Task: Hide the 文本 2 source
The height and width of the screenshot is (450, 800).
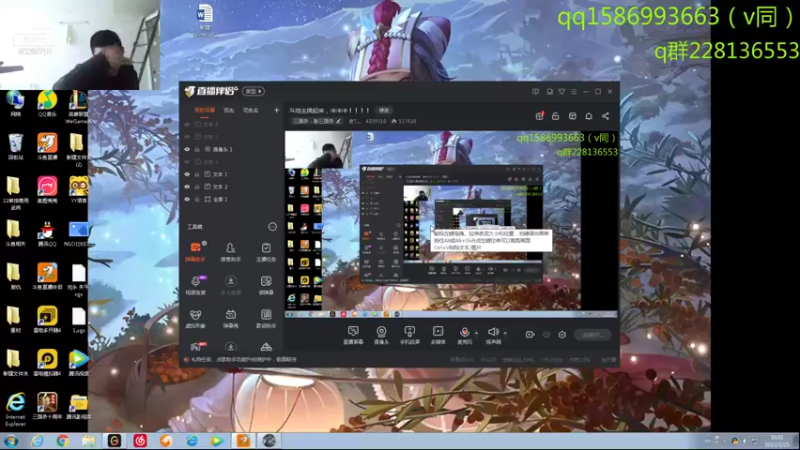Action: pyautogui.click(x=187, y=187)
